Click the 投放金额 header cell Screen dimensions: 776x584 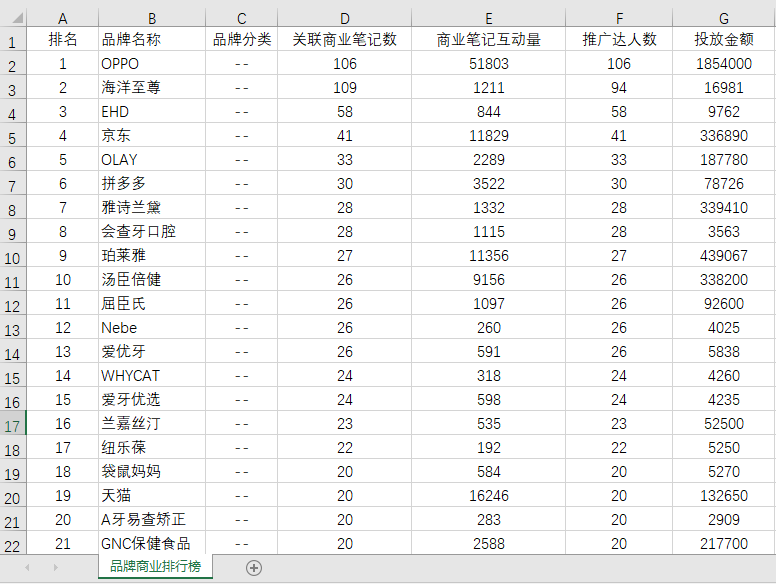coord(724,39)
